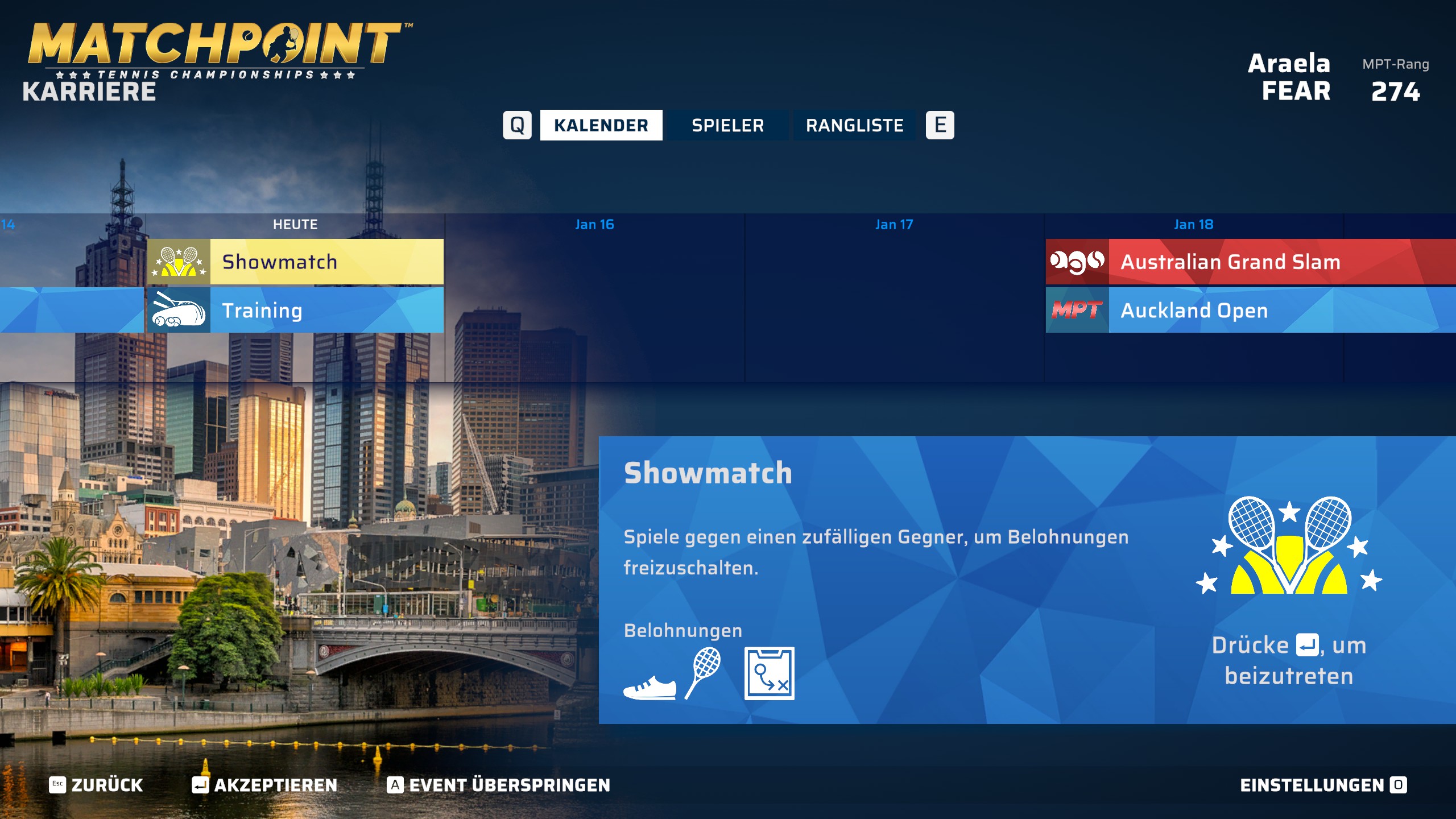The height and width of the screenshot is (819, 1456).
Task: Click the Australian Grand Slam logo icon
Action: pos(1077,262)
